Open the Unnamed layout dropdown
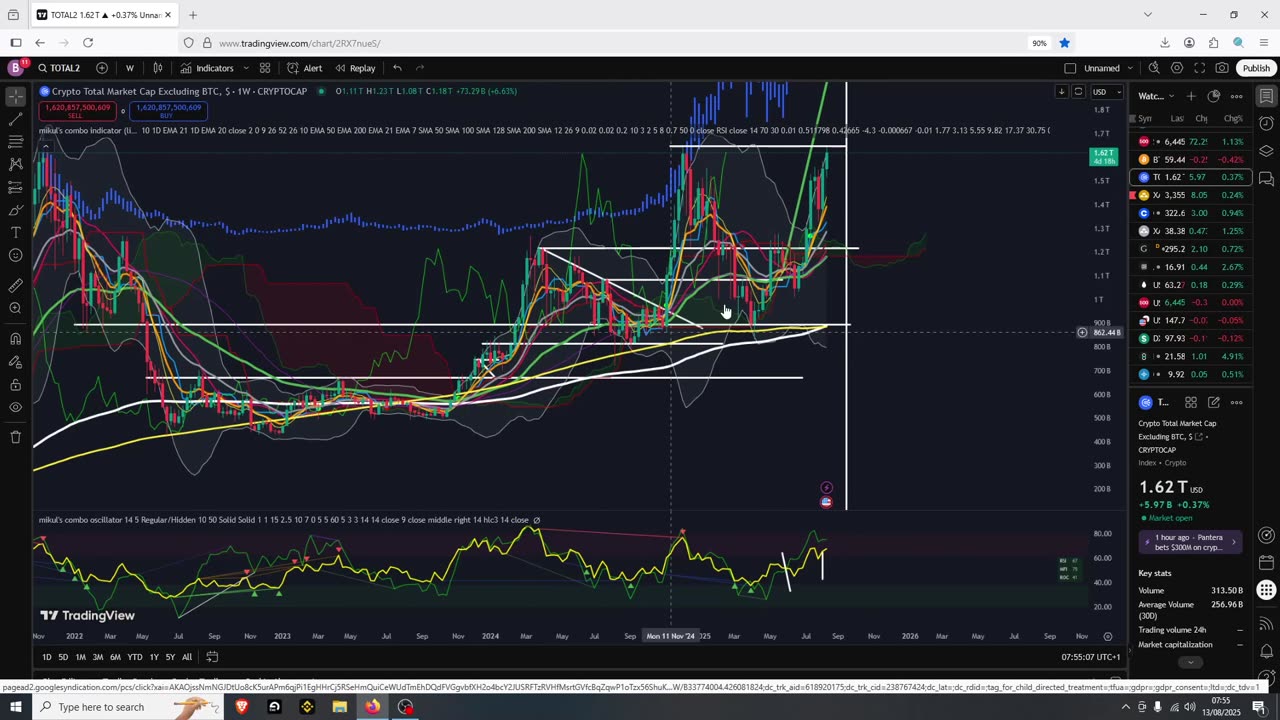The width and height of the screenshot is (1280, 720). point(1108,68)
